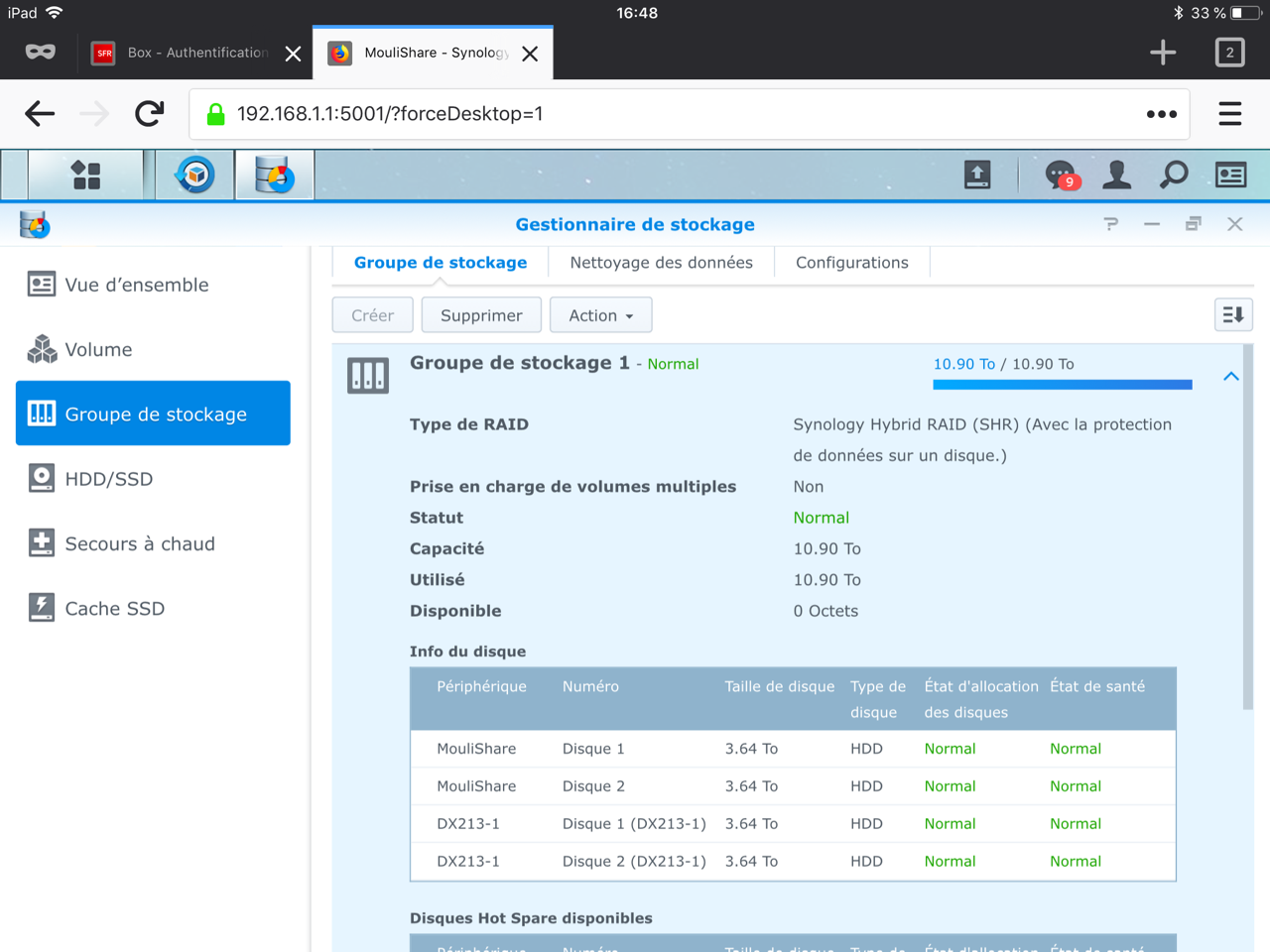1270x952 pixels.
Task: Click the Supprimer button
Action: coord(481,315)
